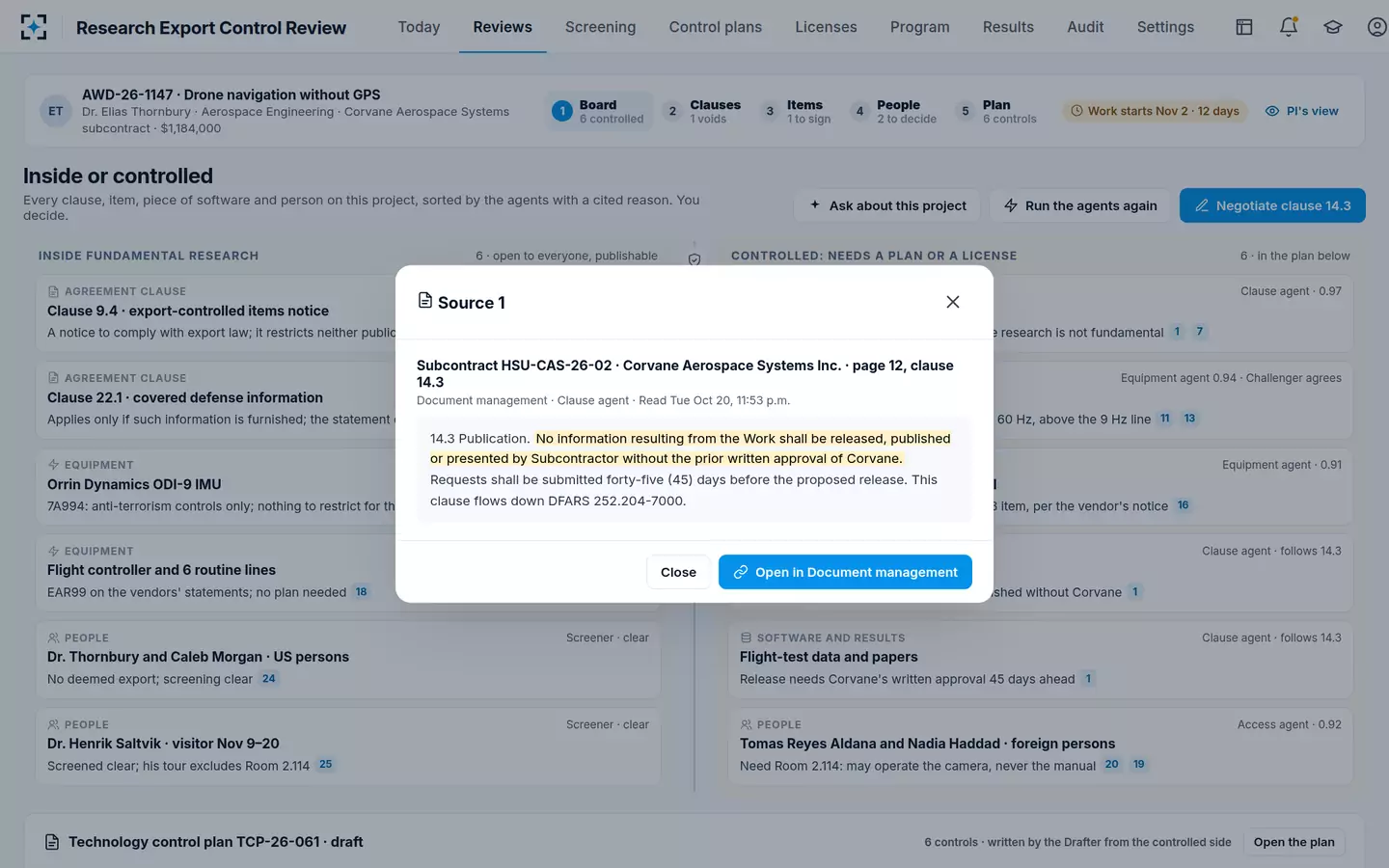Open citation 19 on Tomas Reyes Aldana card
The image size is (1389, 868).
pos(1138,765)
